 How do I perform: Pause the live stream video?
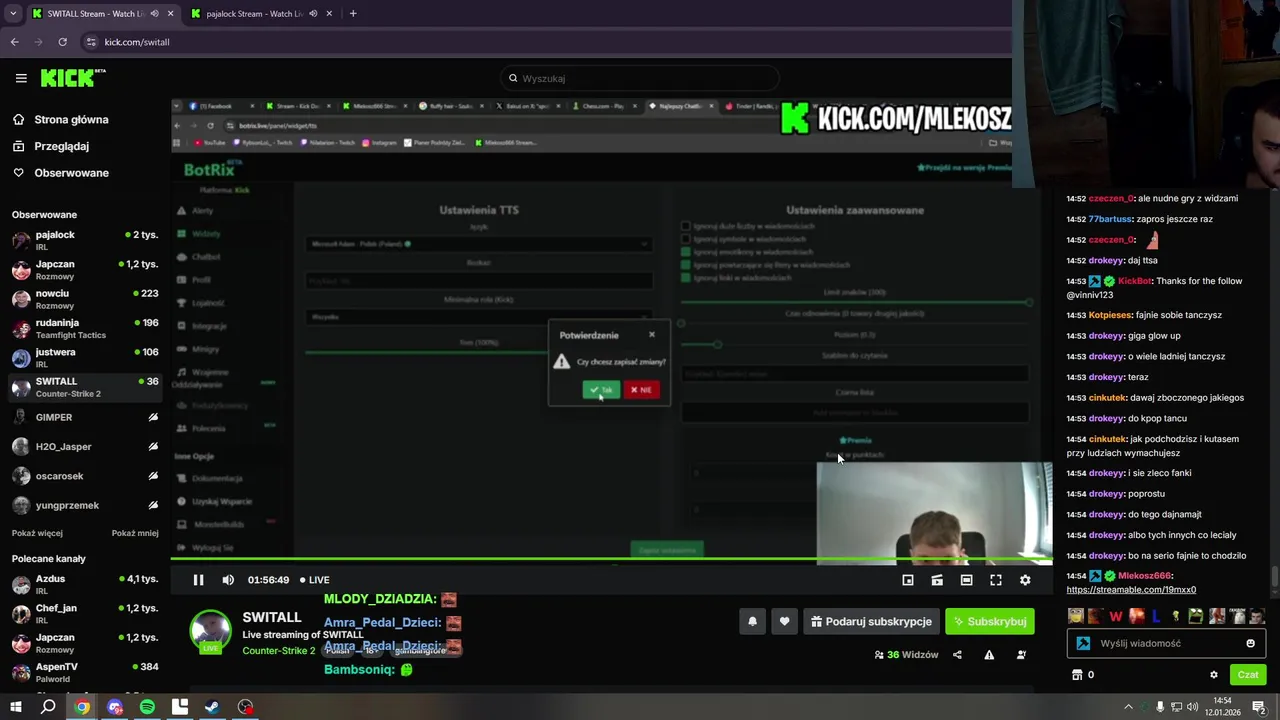point(198,580)
